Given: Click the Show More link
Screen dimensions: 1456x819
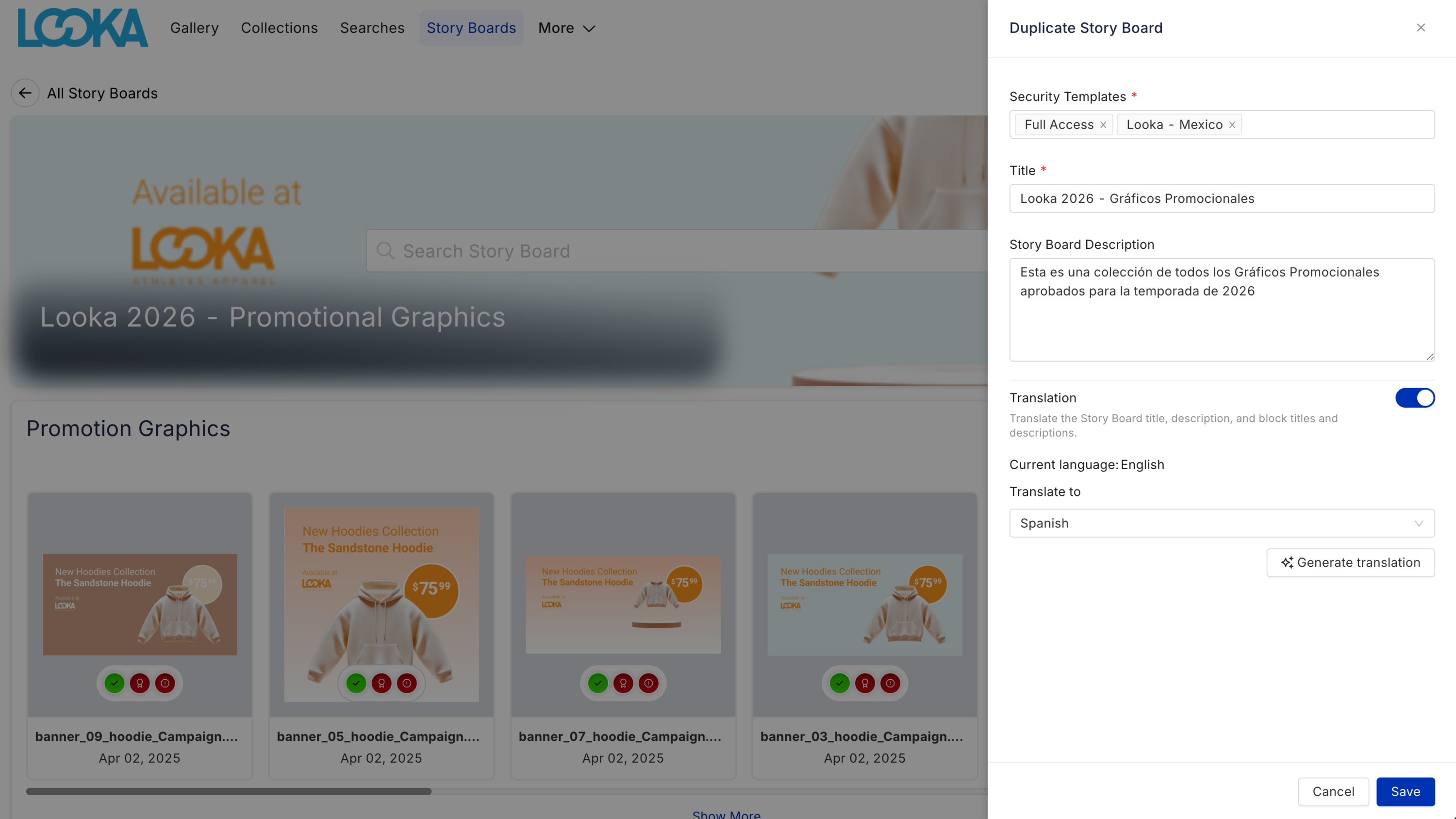Looking at the screenshot, I should pos(727,814).
